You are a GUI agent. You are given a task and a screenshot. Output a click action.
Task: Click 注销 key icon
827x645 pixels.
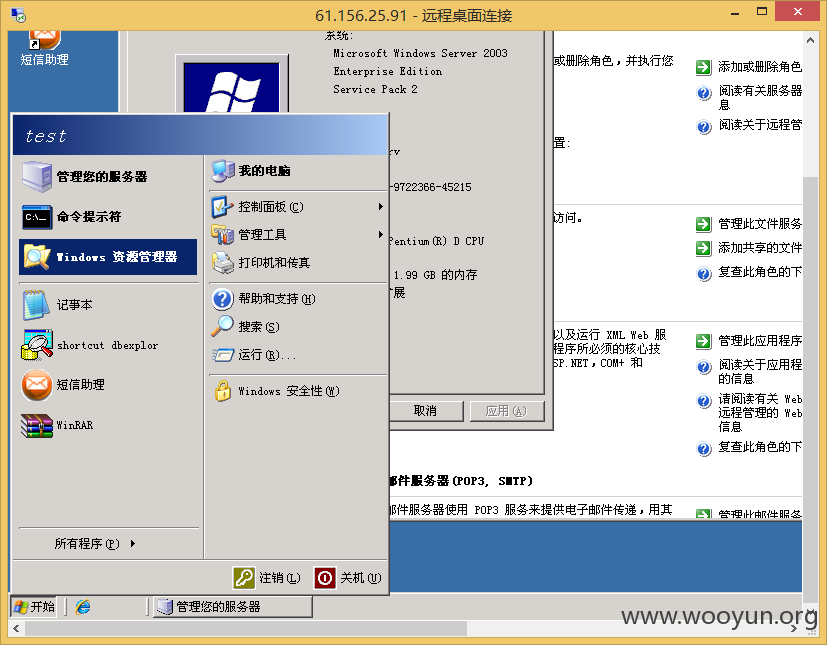pyautogui.click(x=244, y=578)
